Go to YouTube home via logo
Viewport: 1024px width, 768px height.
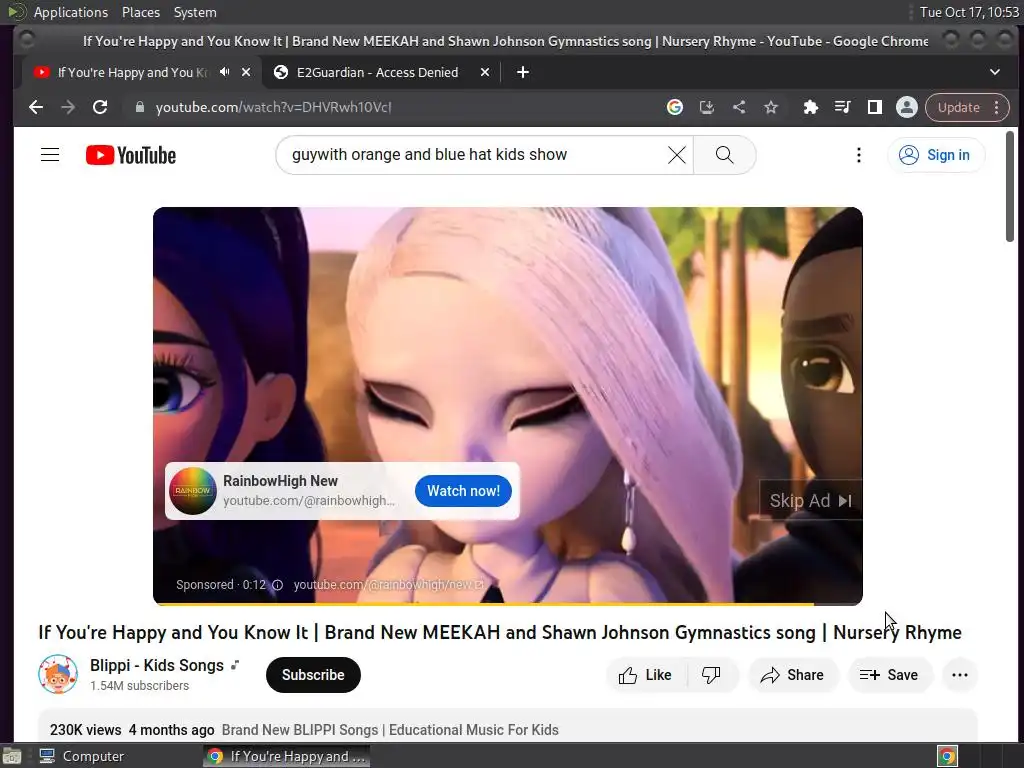[x=131, y=155]
